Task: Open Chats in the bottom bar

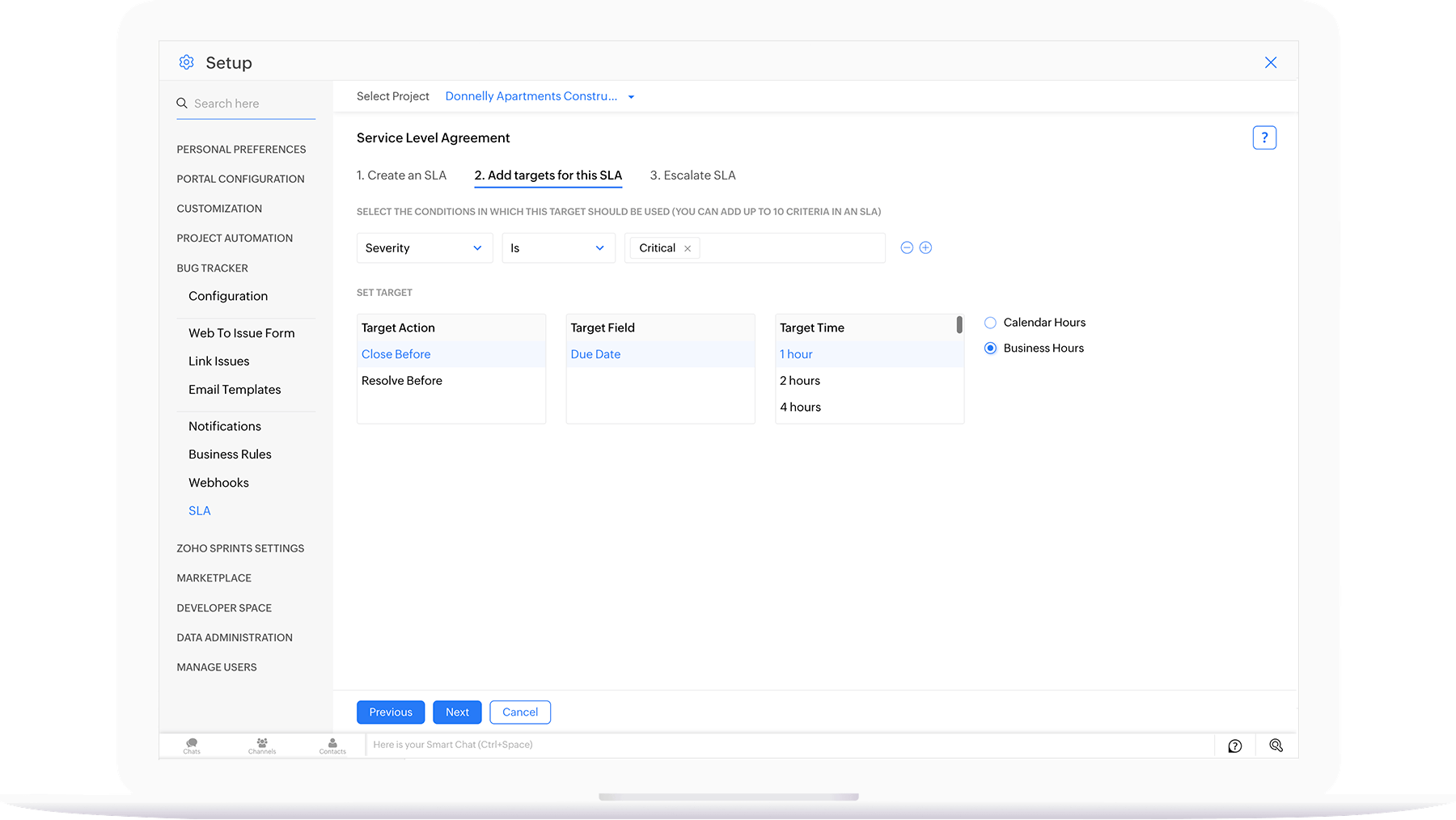Action: 192,745
